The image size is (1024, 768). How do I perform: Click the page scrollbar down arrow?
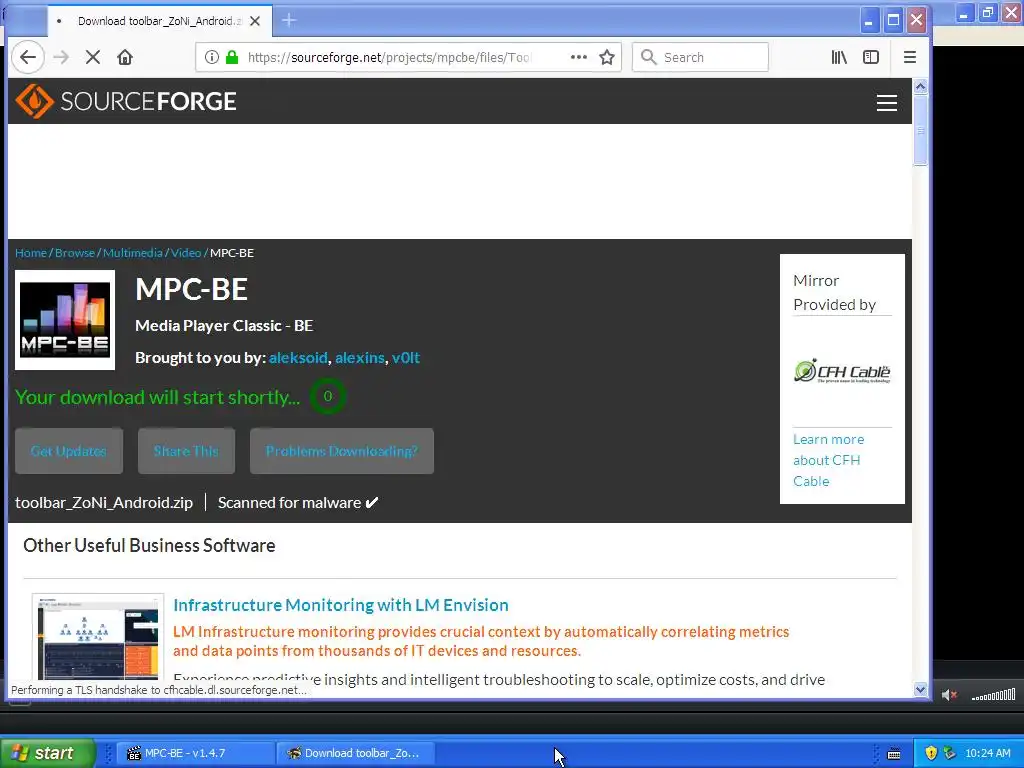921,689
